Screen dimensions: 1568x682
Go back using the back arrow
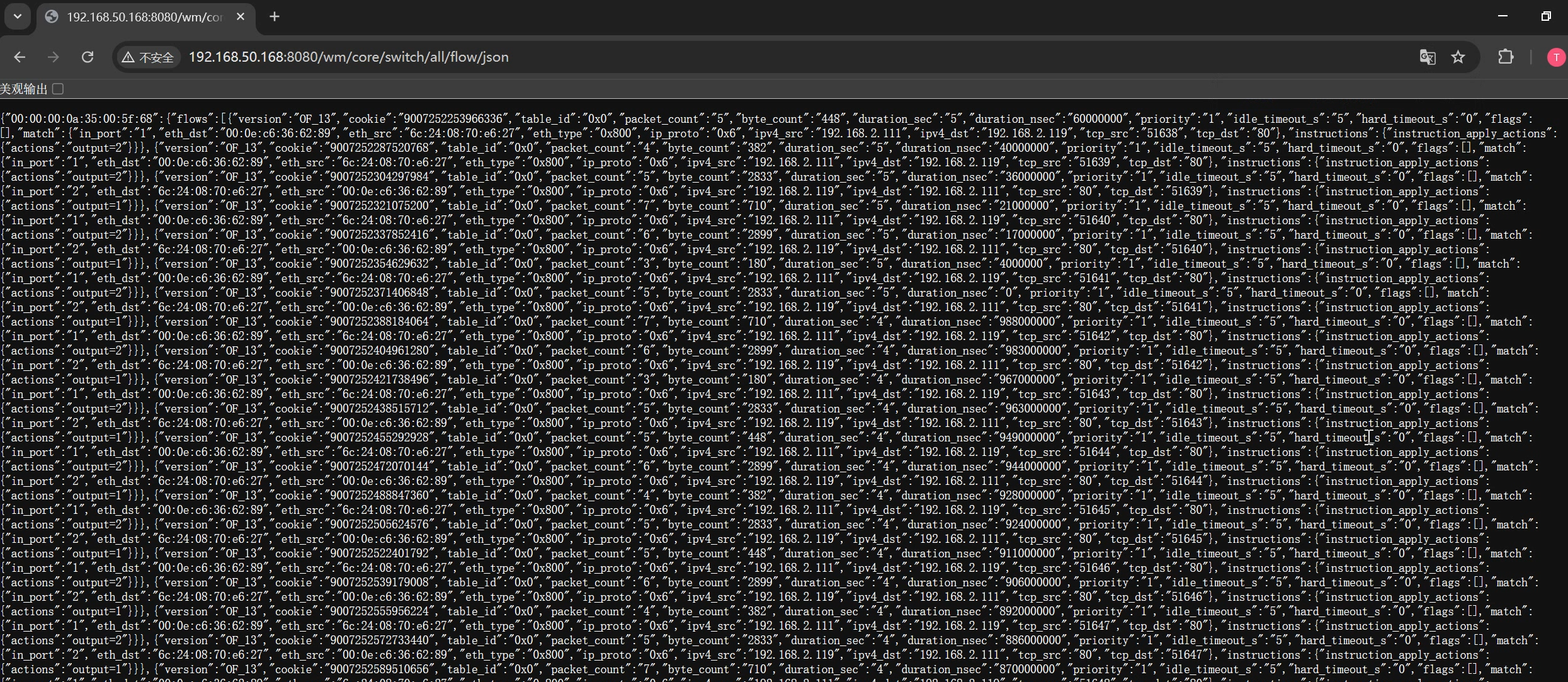20,57
